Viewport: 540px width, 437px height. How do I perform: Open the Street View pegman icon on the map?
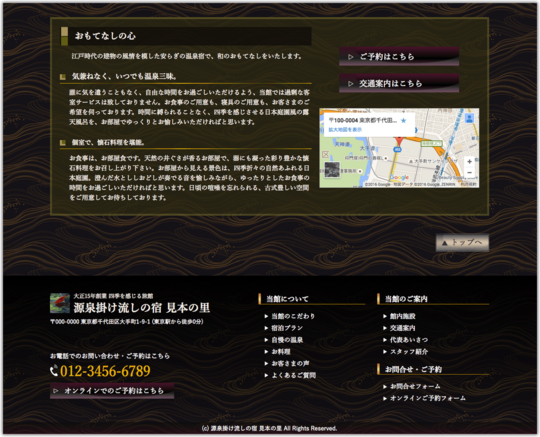(469, 118)
